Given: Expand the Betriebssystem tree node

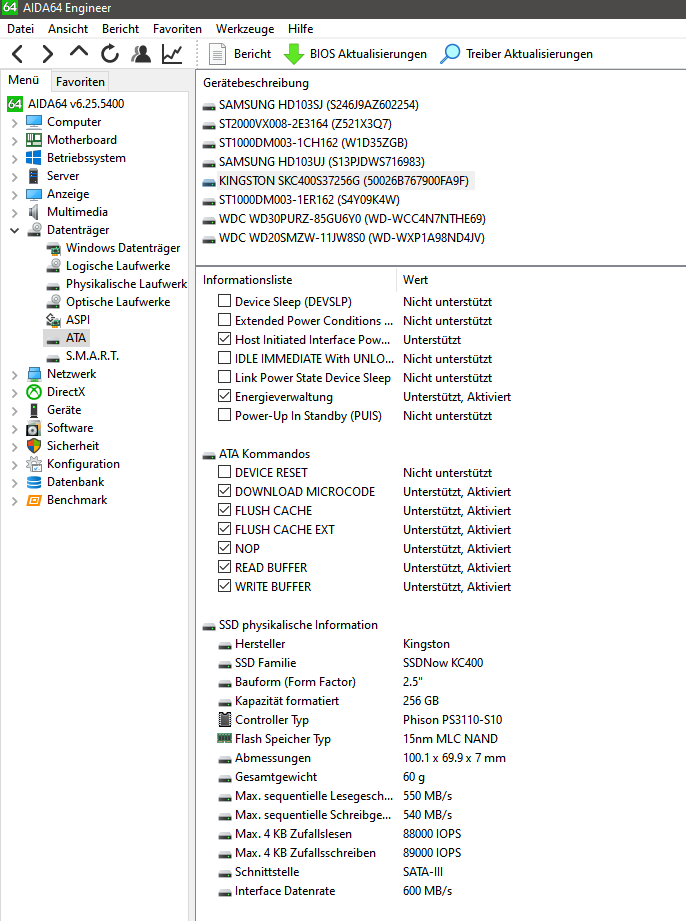Looking at the screenshot, I should 15,159.
